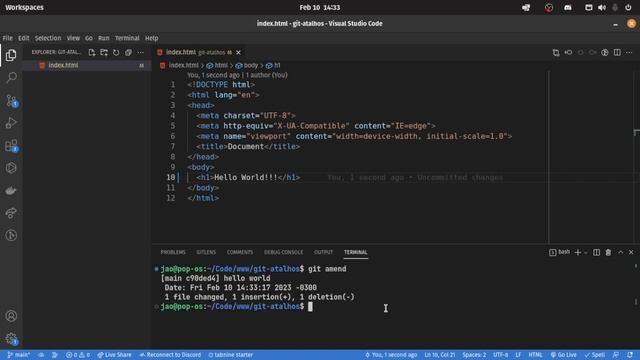Split the editor to the right
This screenshot has height=360, width=640.
[617, 53]
